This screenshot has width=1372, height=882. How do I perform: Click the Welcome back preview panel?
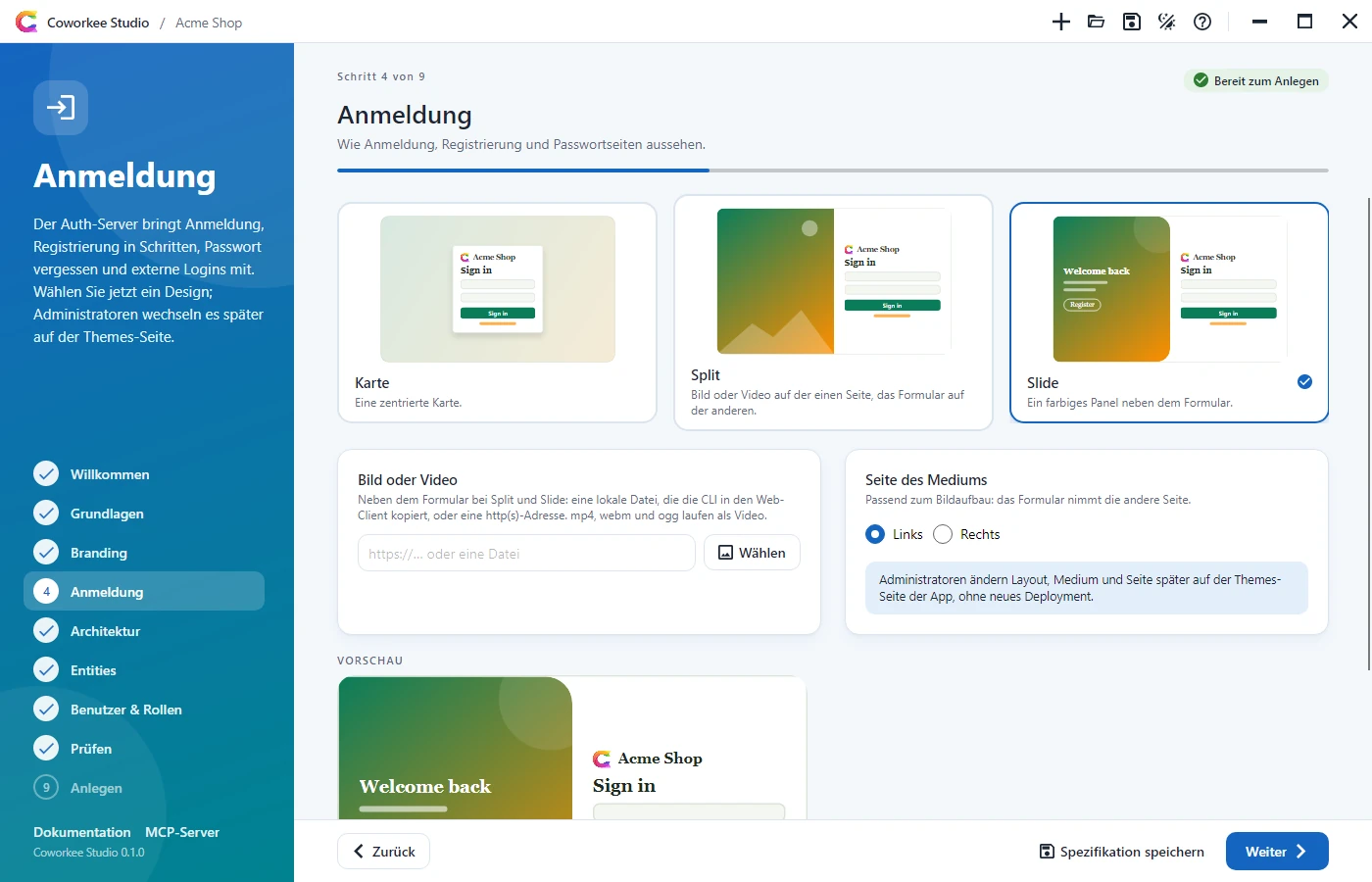(x=456, y=748)
